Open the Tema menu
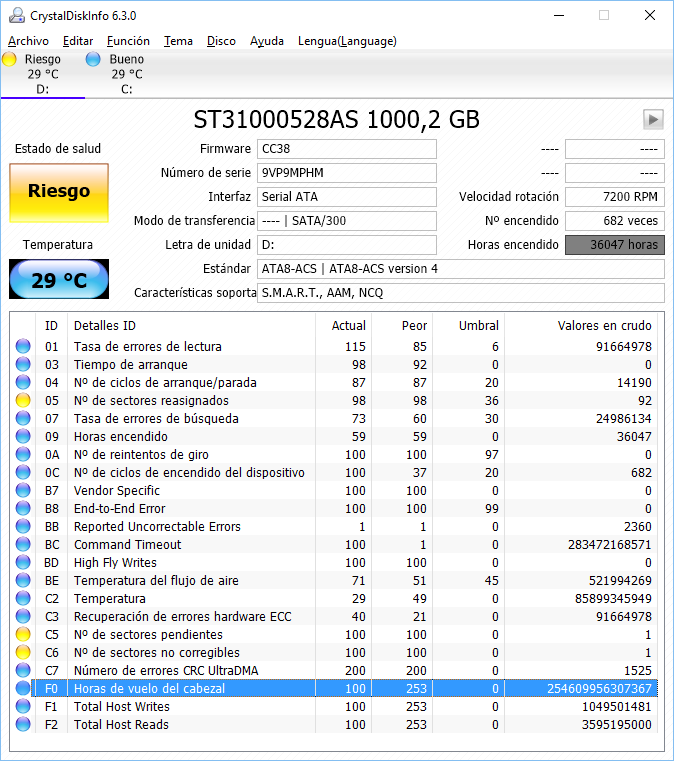This screenshot has height=761, width=674. (x=178, y=41)
